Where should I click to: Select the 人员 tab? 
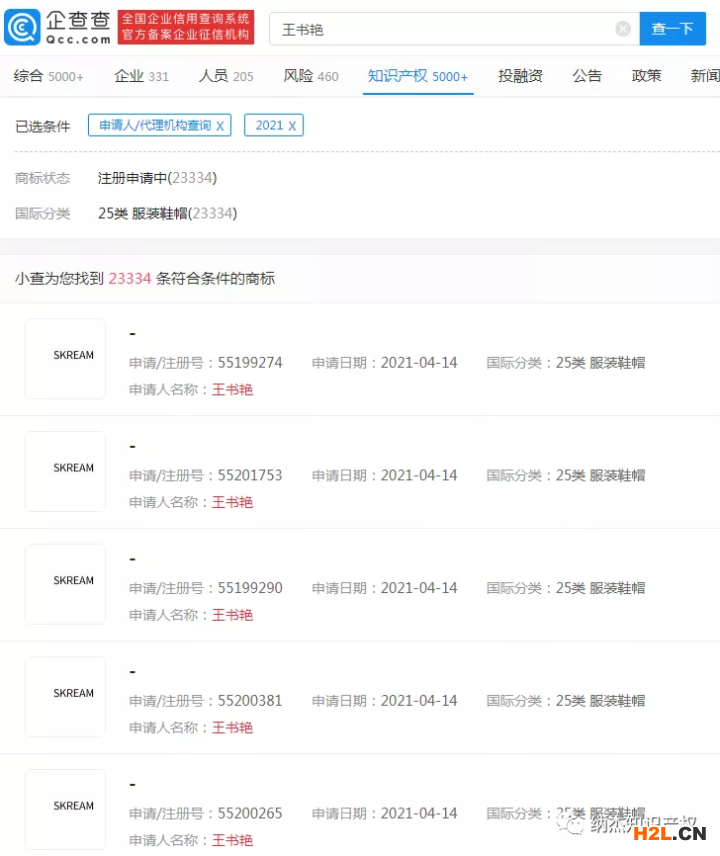point(226,76)
